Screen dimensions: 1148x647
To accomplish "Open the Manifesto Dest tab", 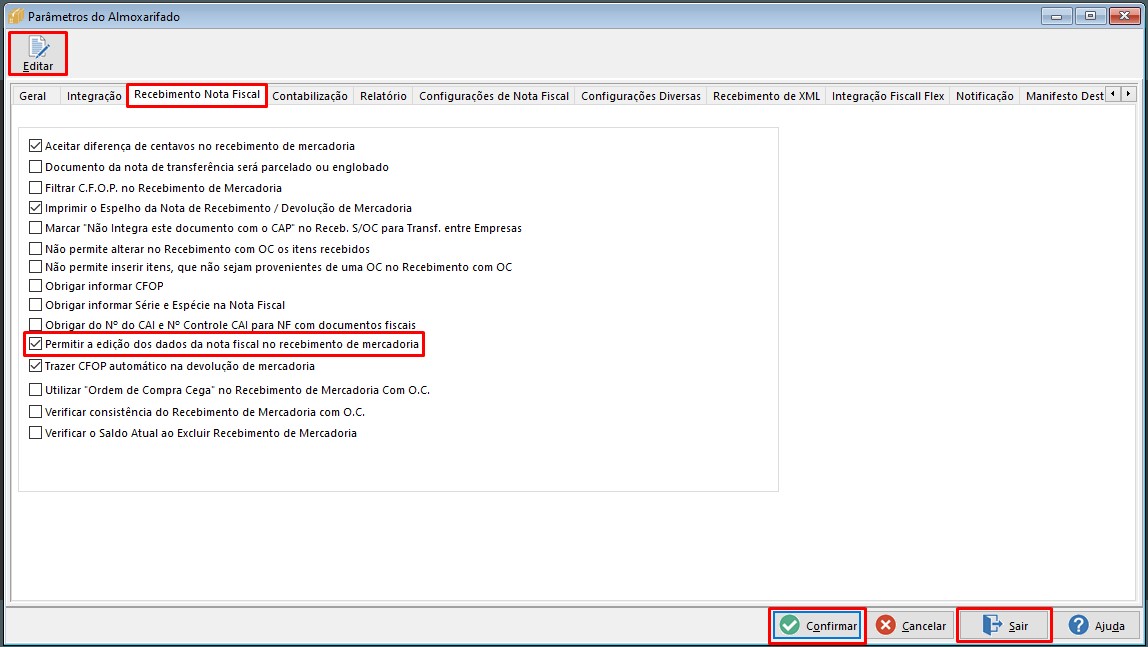I will click(1063, 96).
